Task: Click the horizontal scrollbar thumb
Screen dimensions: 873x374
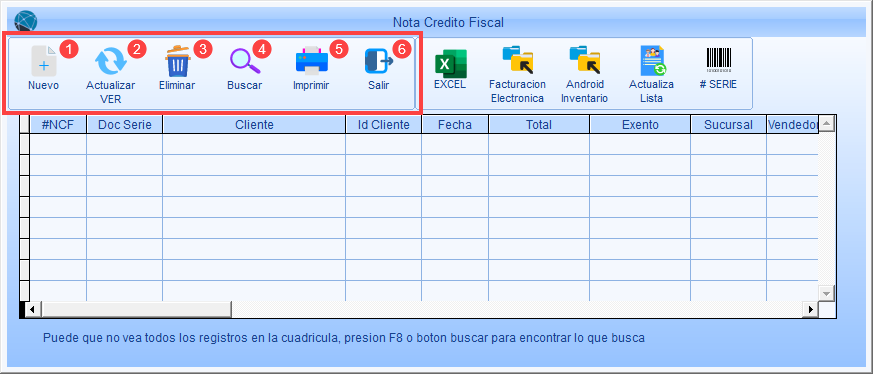Action: (136, 309)
